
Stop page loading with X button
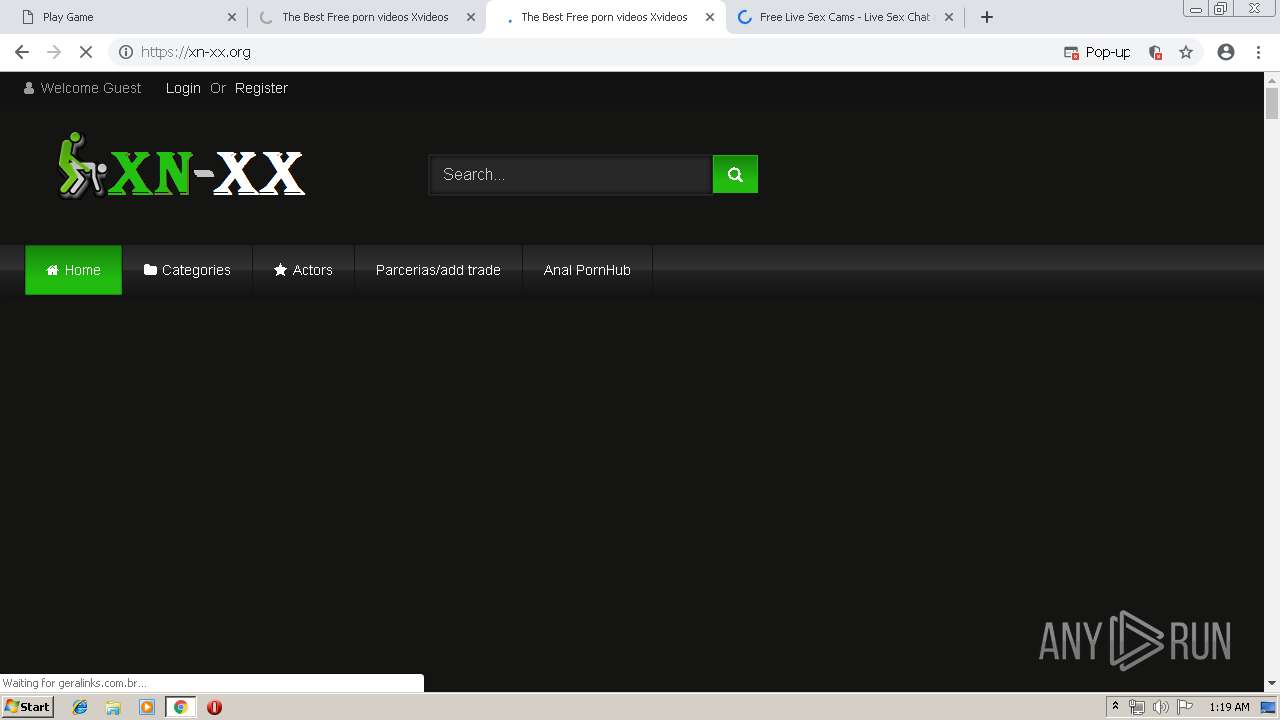click(86, 52)
